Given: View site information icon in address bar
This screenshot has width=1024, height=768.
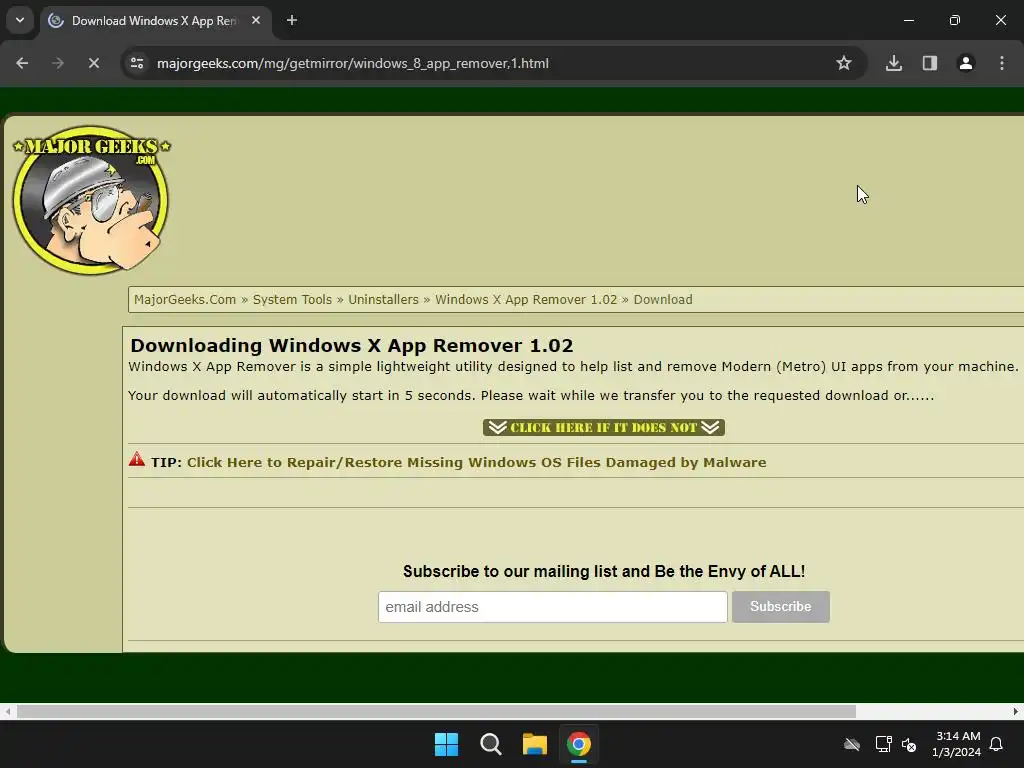Looking at the screenshot, I should tap(137, 63).
